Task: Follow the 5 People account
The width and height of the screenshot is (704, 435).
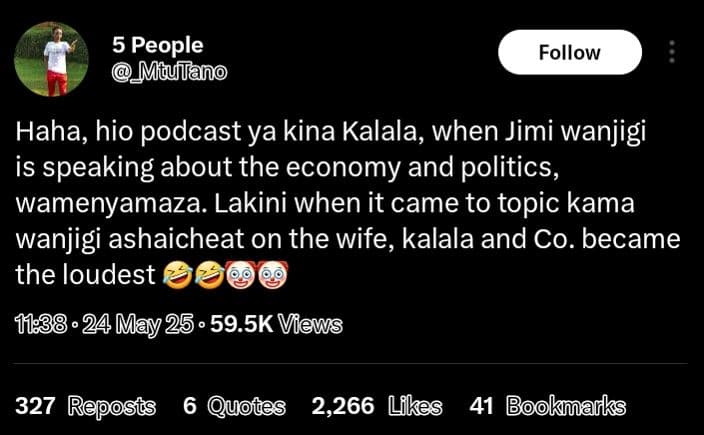Action: (569, 52)
